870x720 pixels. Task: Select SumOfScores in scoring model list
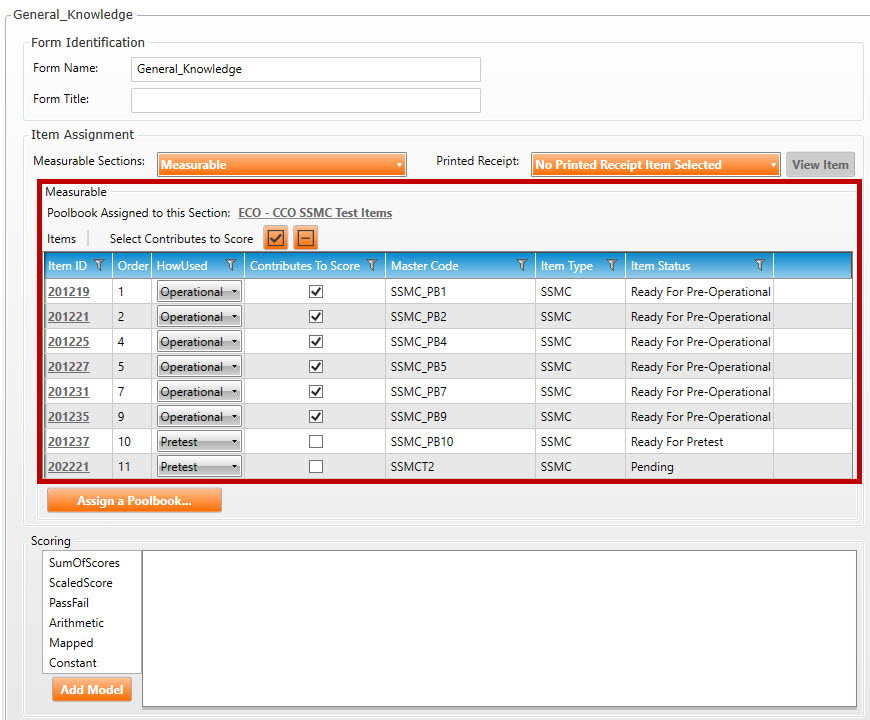point(84,563)
